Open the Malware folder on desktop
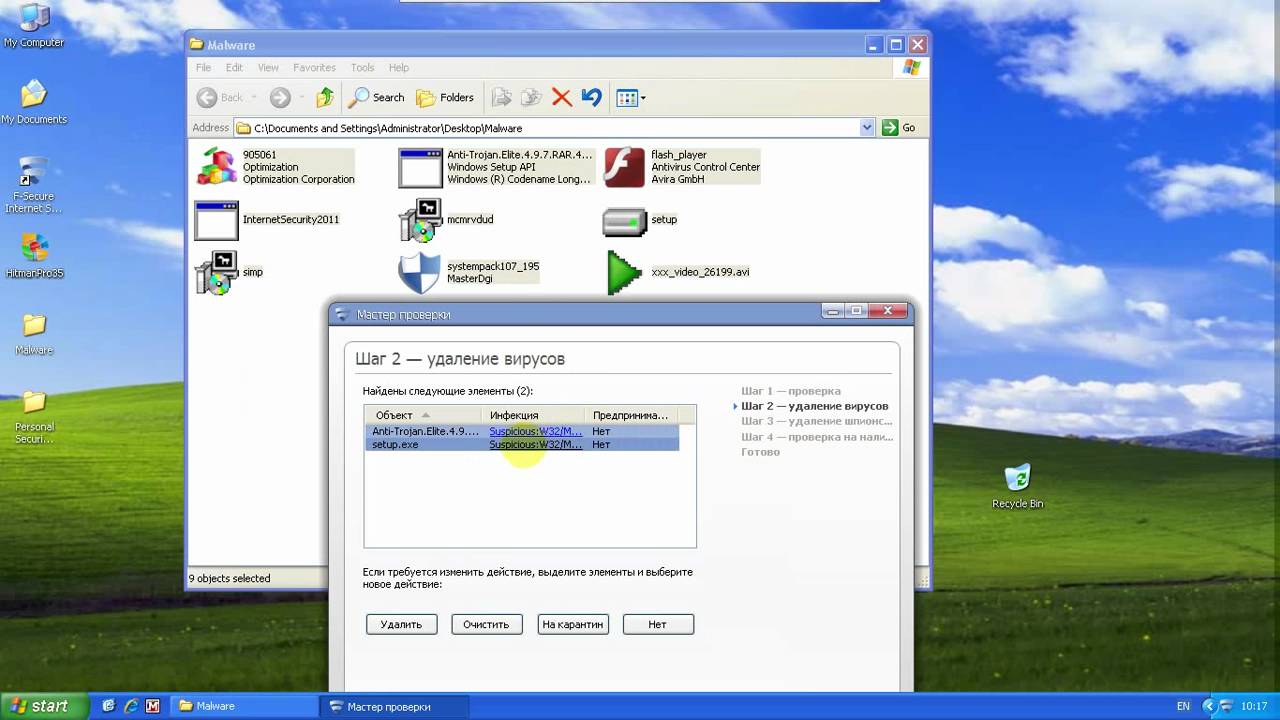This screenshot has width=1280, height=720. tap(34, 334)
